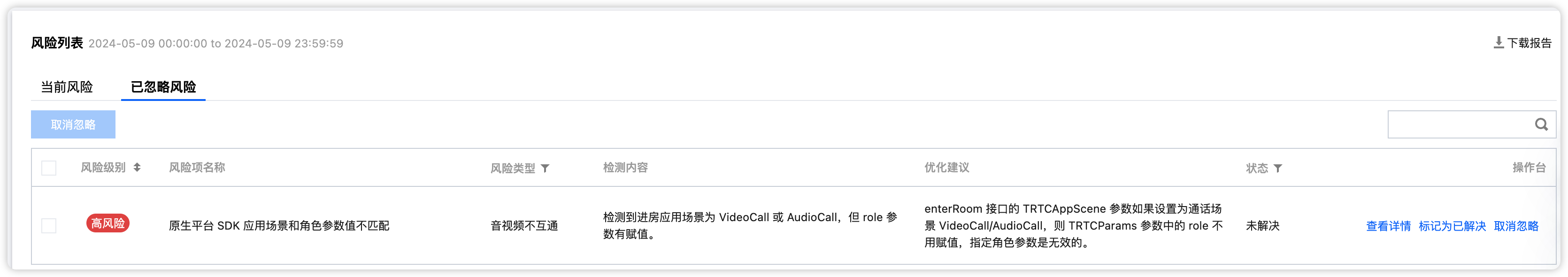The width and height of the screenshot is (1568, 277).
Task: Click the 2024-05-09 date range text
Action: pyautogui.click(x=215, y=44)
